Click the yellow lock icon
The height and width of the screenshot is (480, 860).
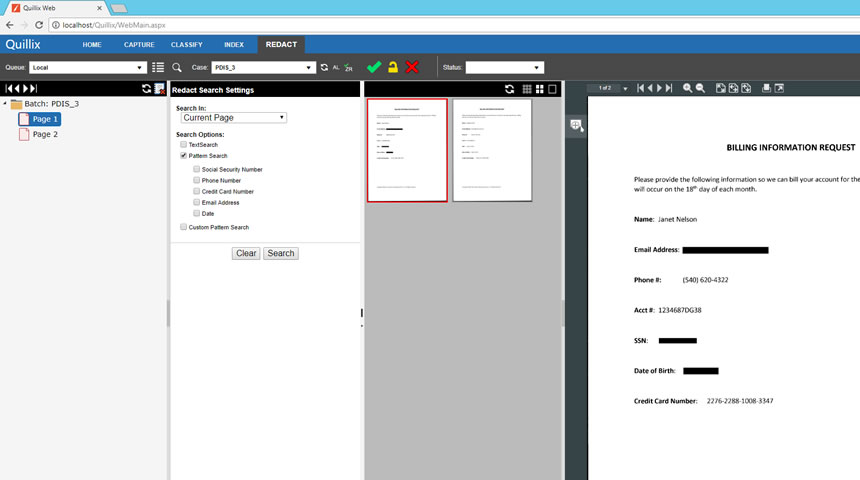pos(393,67)
